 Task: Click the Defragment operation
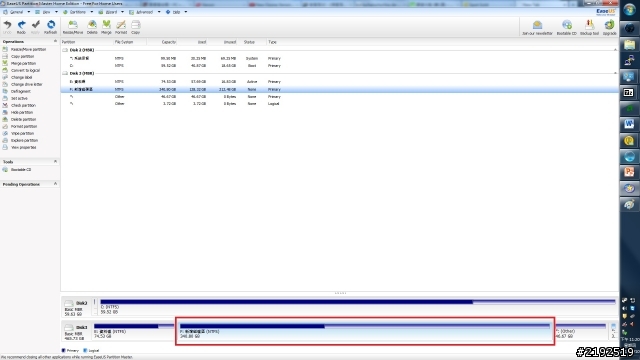point(21,91)
